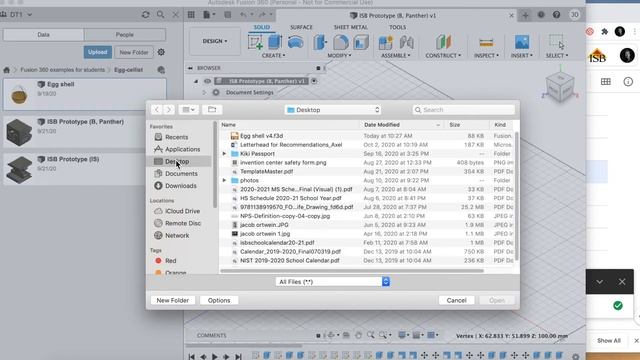Open search in the data panel
640x360 pixels.
(160, 15)
